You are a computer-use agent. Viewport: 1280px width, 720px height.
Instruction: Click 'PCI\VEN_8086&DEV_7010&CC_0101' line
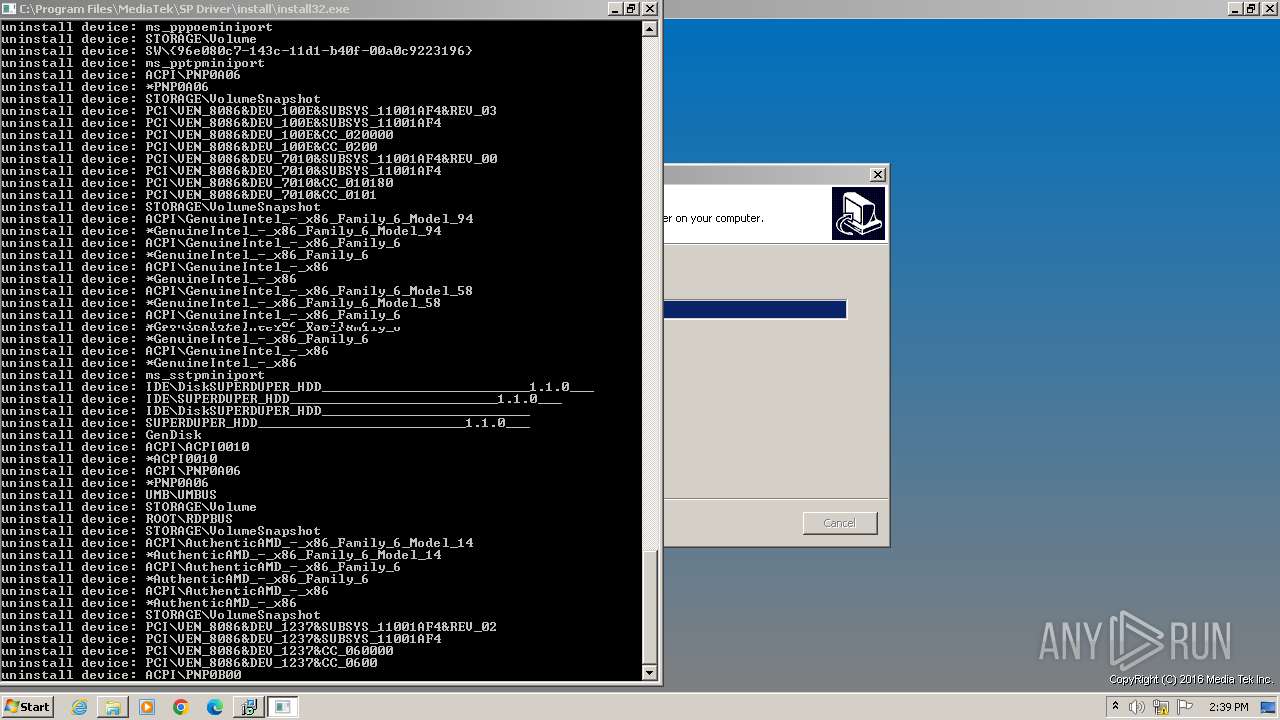click(x=189, y=195)
